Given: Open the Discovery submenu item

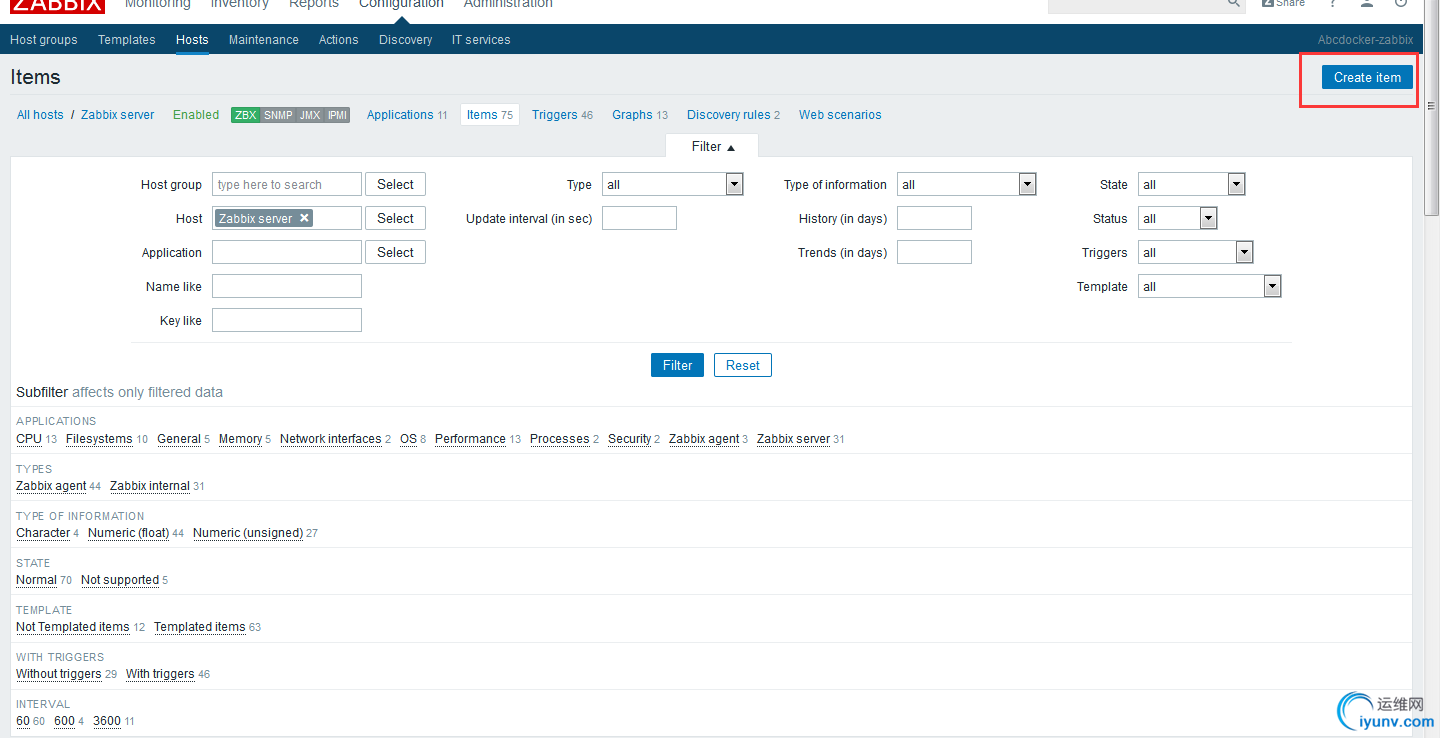Looking at the screenshot, I should click(x=406, y=40).
